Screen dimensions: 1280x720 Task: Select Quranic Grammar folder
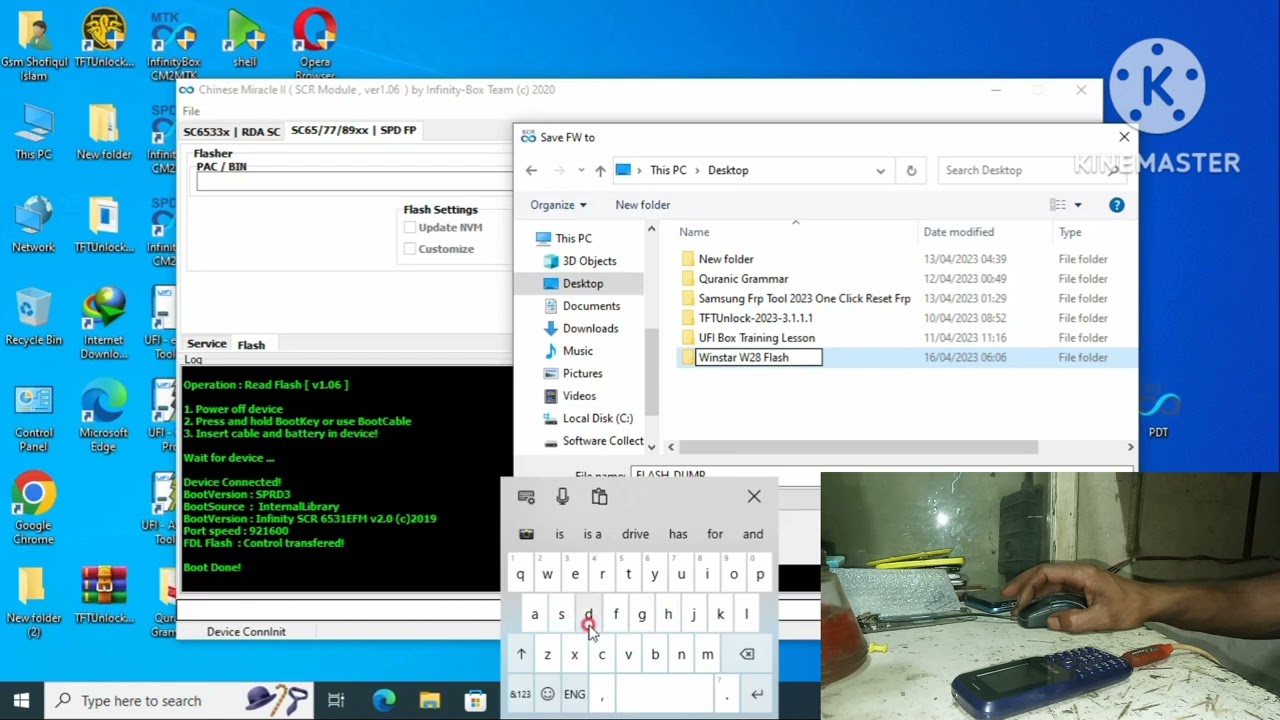tap(743, 279)
